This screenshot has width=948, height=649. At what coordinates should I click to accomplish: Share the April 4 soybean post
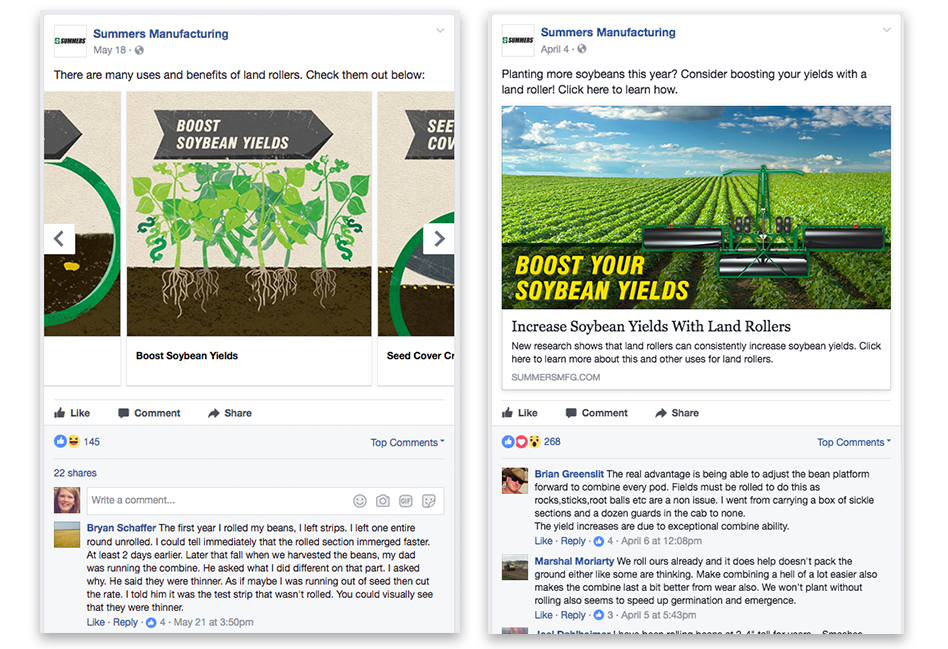coord(677,413)
